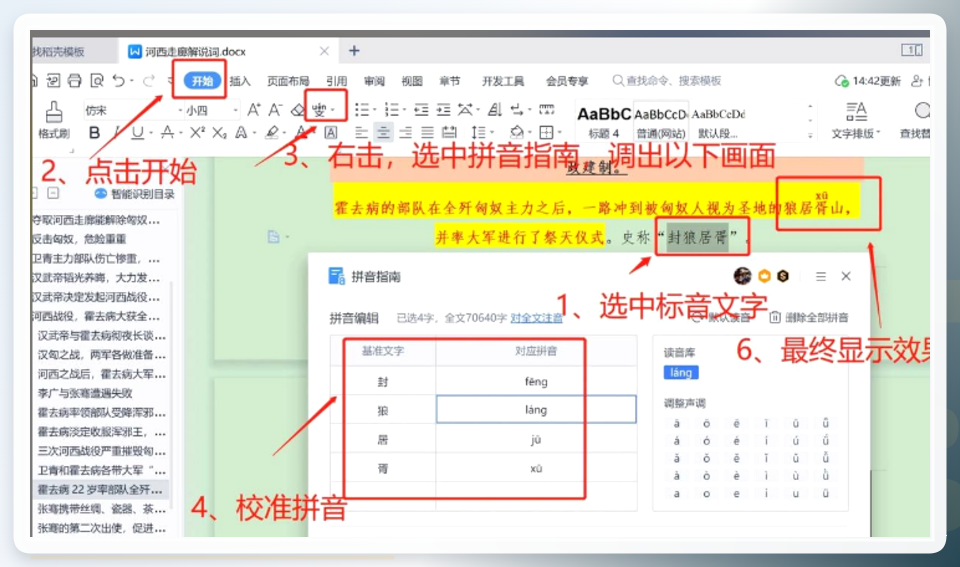Expand the Pinyin Guide icon's dropdown arrow
This screenshot has width=960, height=567.
(332, 110)
